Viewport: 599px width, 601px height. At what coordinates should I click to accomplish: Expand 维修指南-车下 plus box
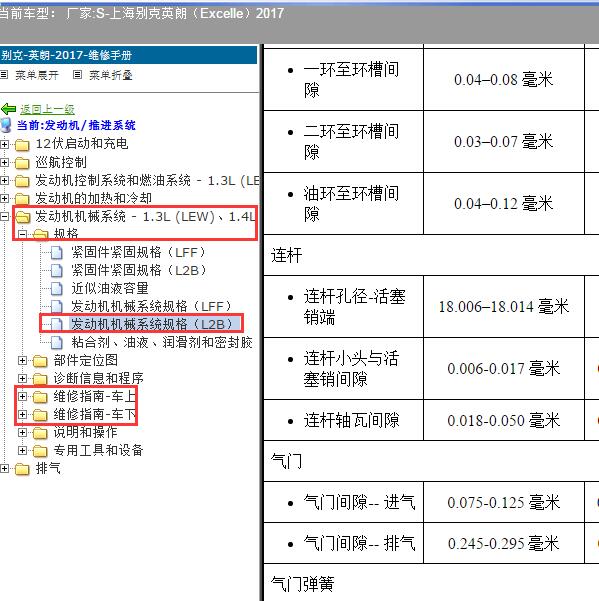(x=23, y=415)
